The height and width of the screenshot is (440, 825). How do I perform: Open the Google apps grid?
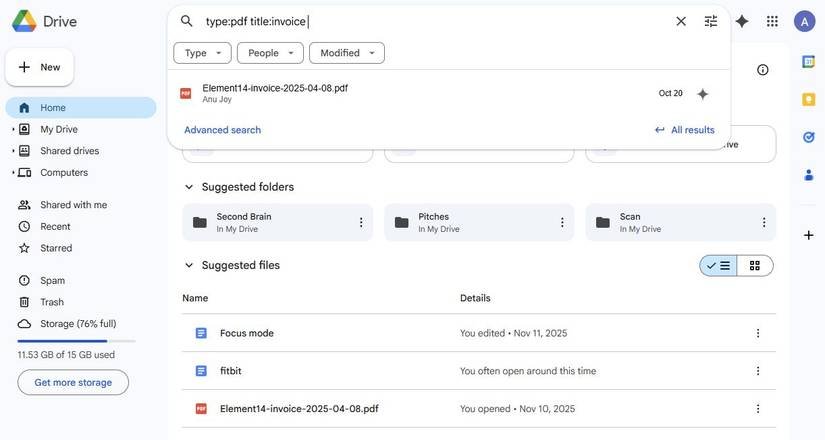[x=772, y=22]
